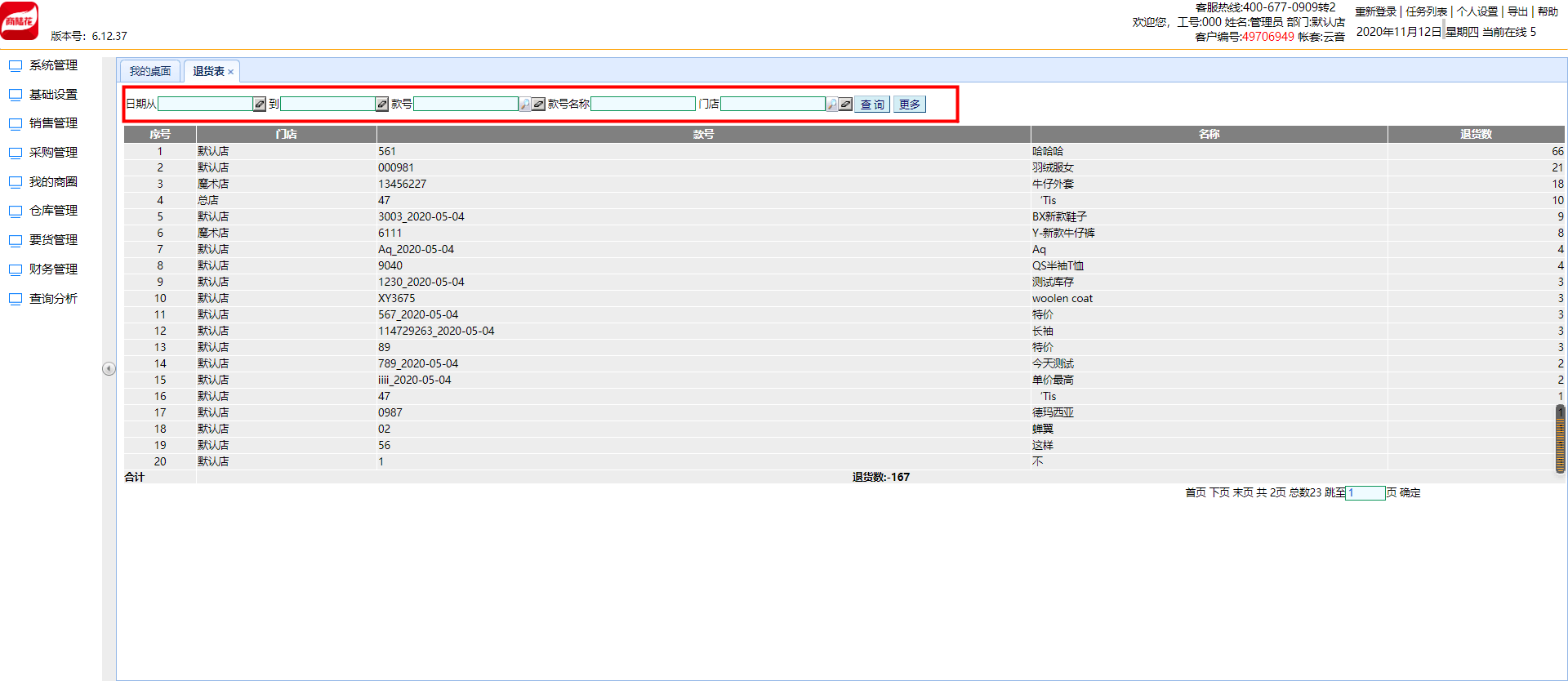The width and height of the screenshot is (1568, 681).
Task: Sort by the 门店 column header
Action: tap(286, 134)
